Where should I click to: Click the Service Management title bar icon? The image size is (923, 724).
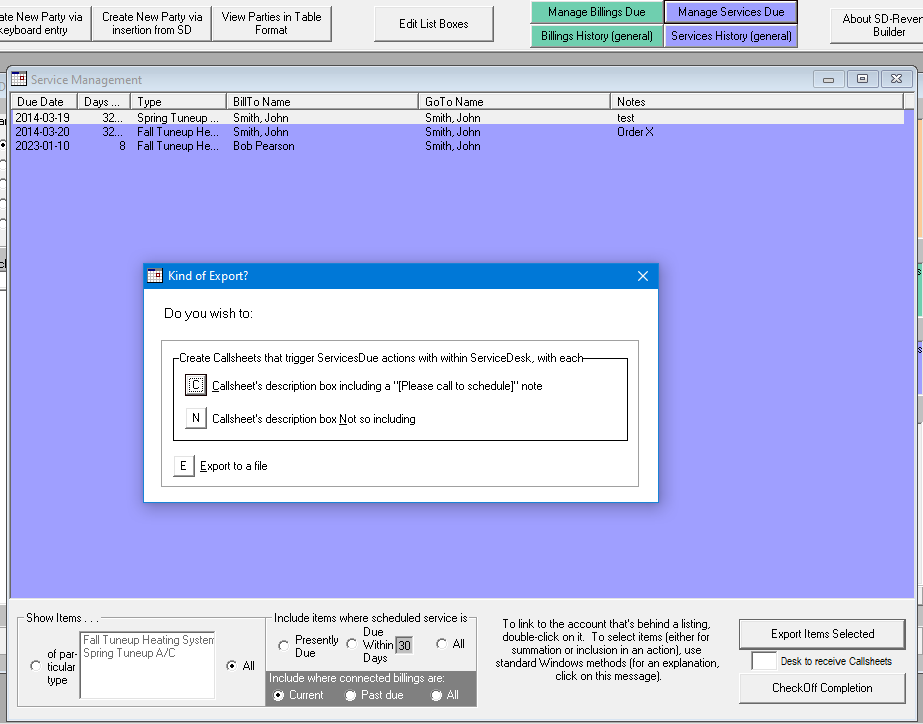click(x=18, y=78)
